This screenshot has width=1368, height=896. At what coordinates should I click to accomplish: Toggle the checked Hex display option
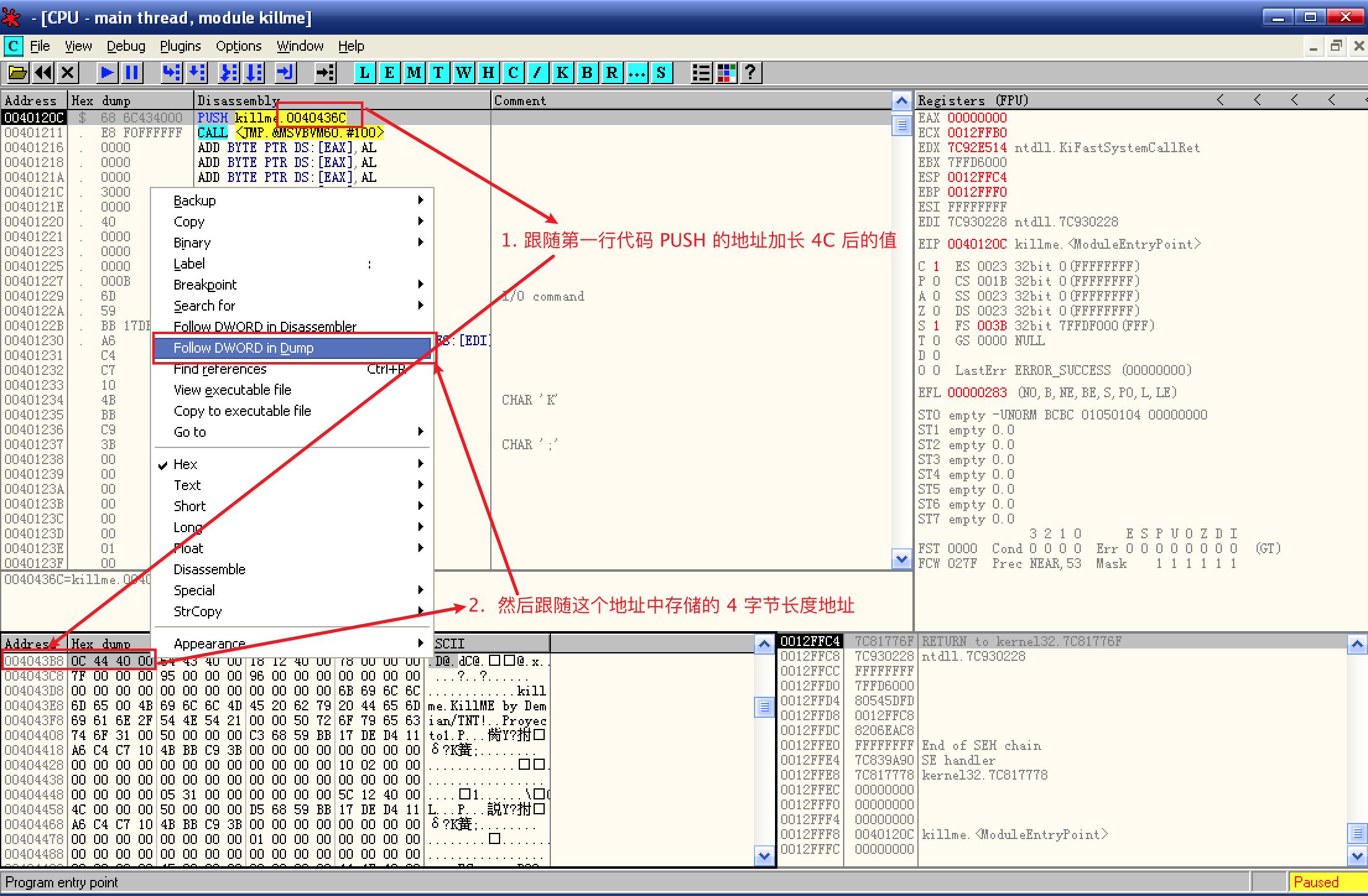click(185, 464)
